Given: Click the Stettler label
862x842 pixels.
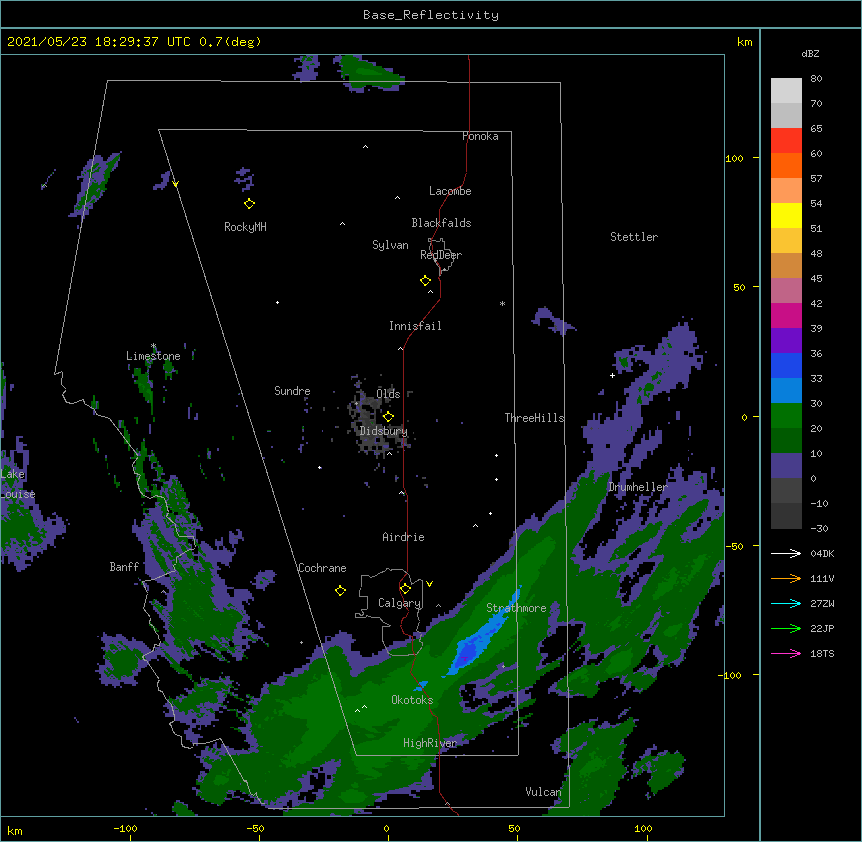Looking at the screenshot, I should coord(634,237).
